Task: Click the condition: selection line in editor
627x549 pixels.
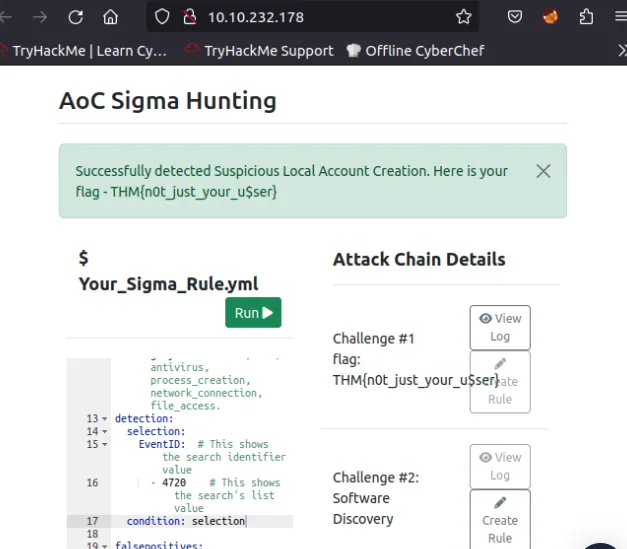Action: (186, 521)
